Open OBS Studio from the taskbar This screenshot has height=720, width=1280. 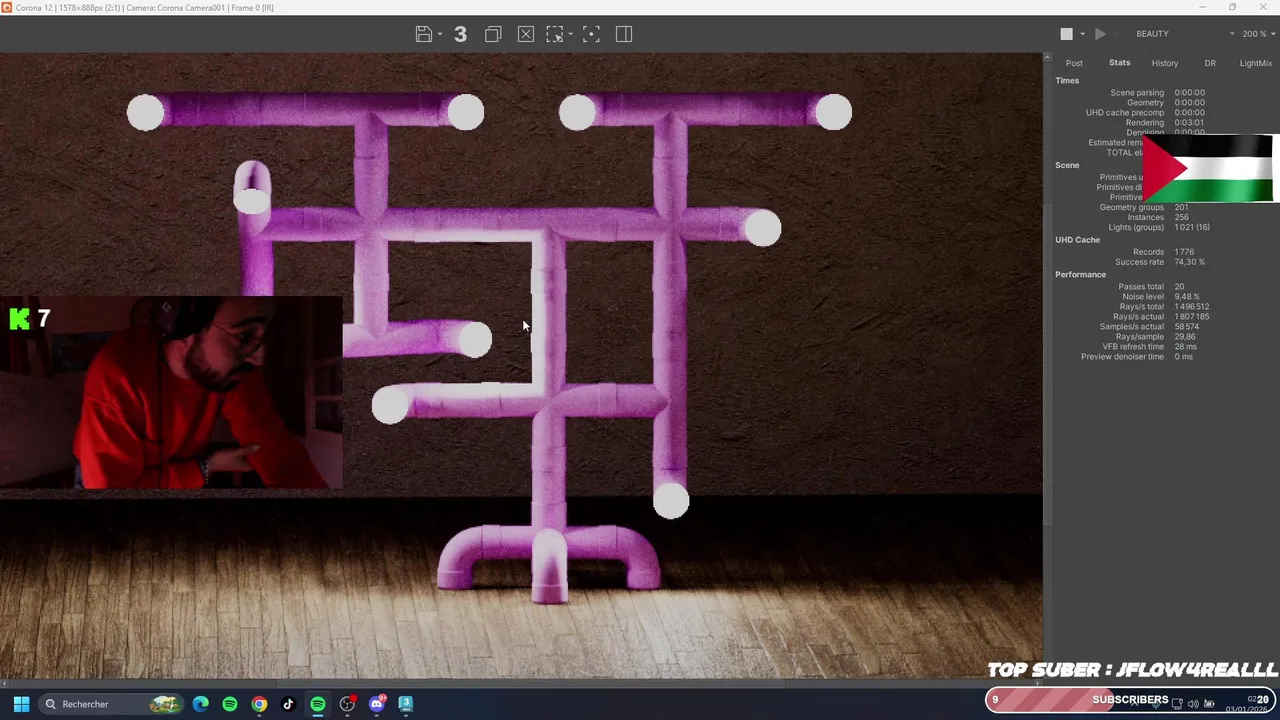point(347,704)
